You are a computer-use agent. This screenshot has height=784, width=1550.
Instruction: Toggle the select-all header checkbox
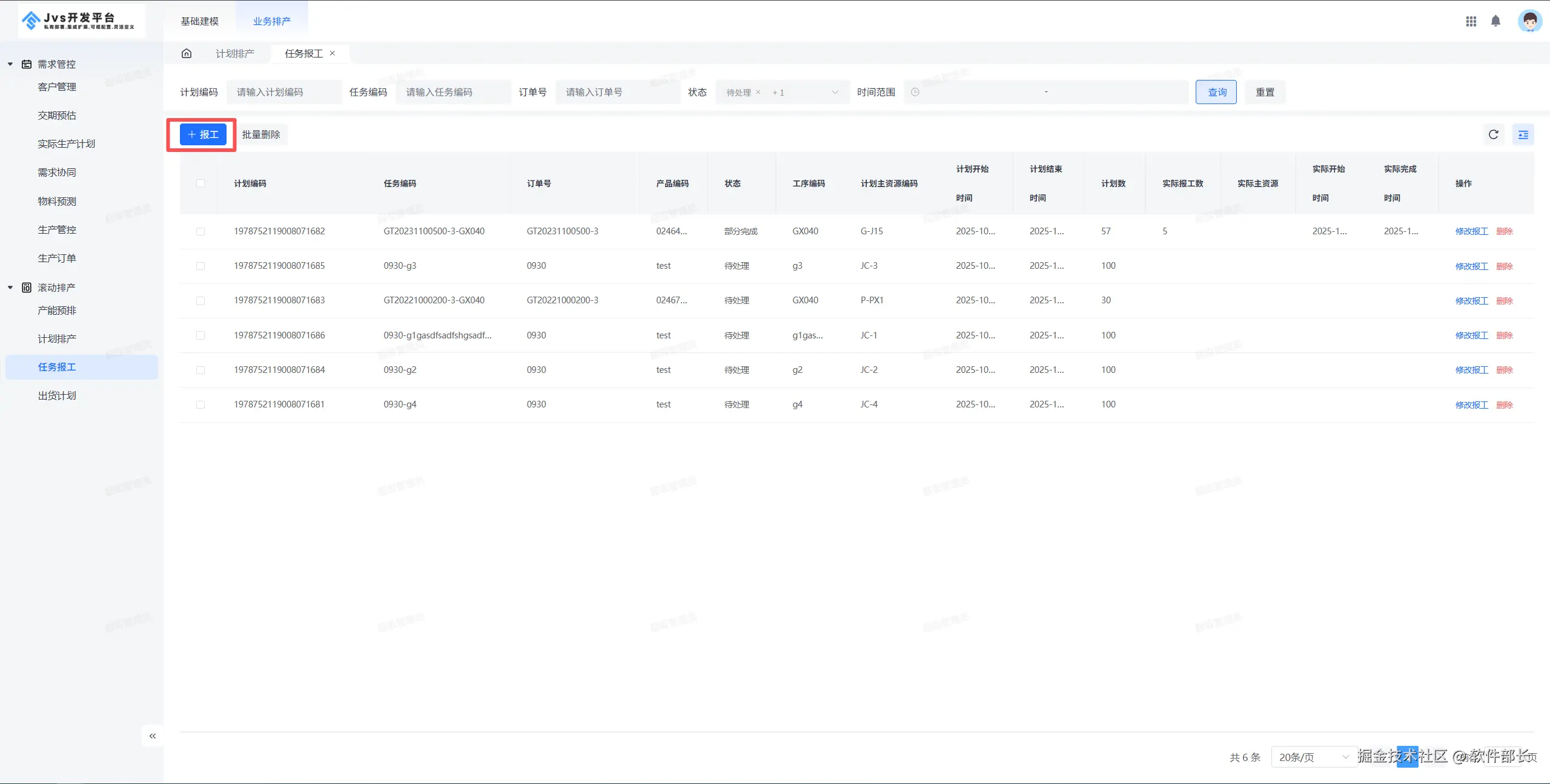[x=200, y=183]
